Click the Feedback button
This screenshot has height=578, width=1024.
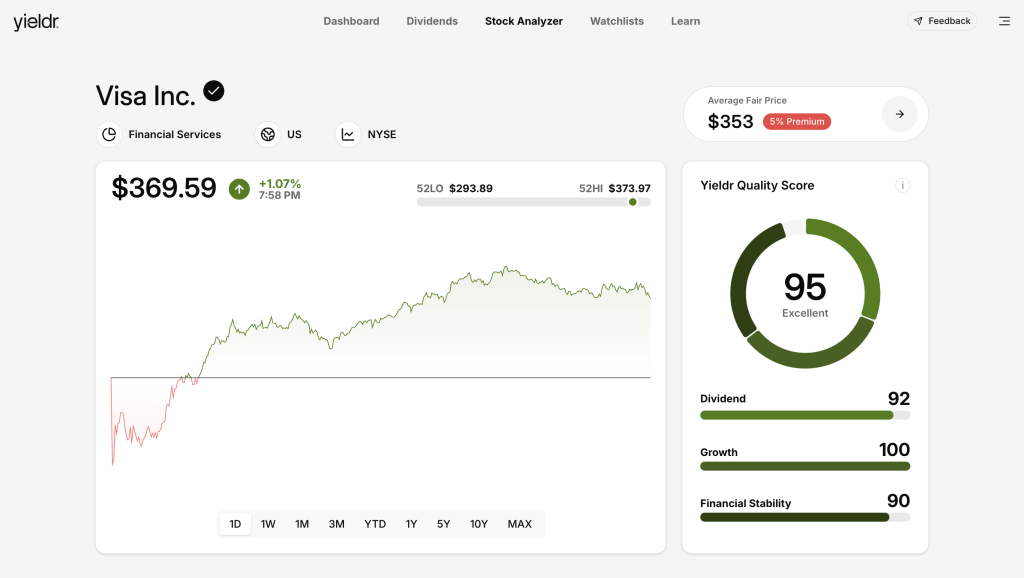[942, 21]
